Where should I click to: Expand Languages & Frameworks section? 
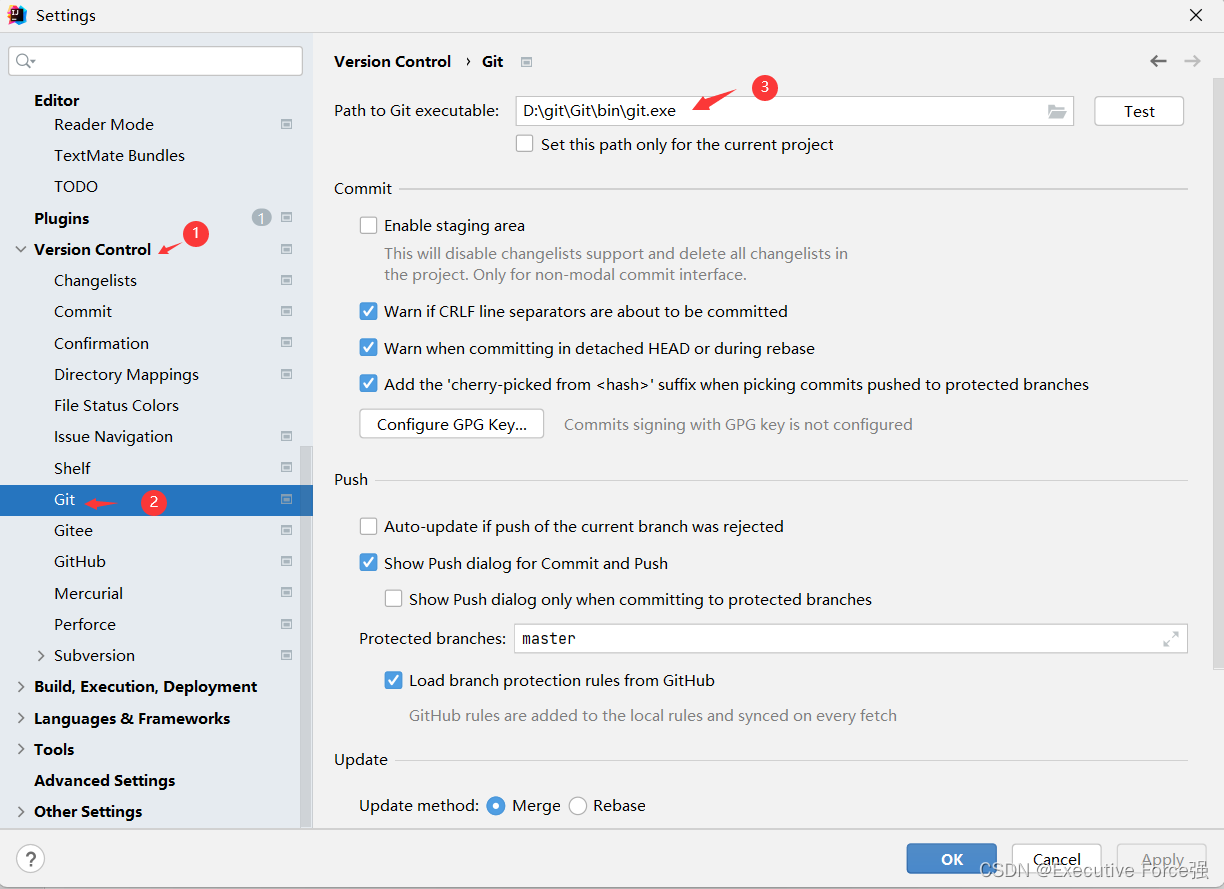pos(21,718)
